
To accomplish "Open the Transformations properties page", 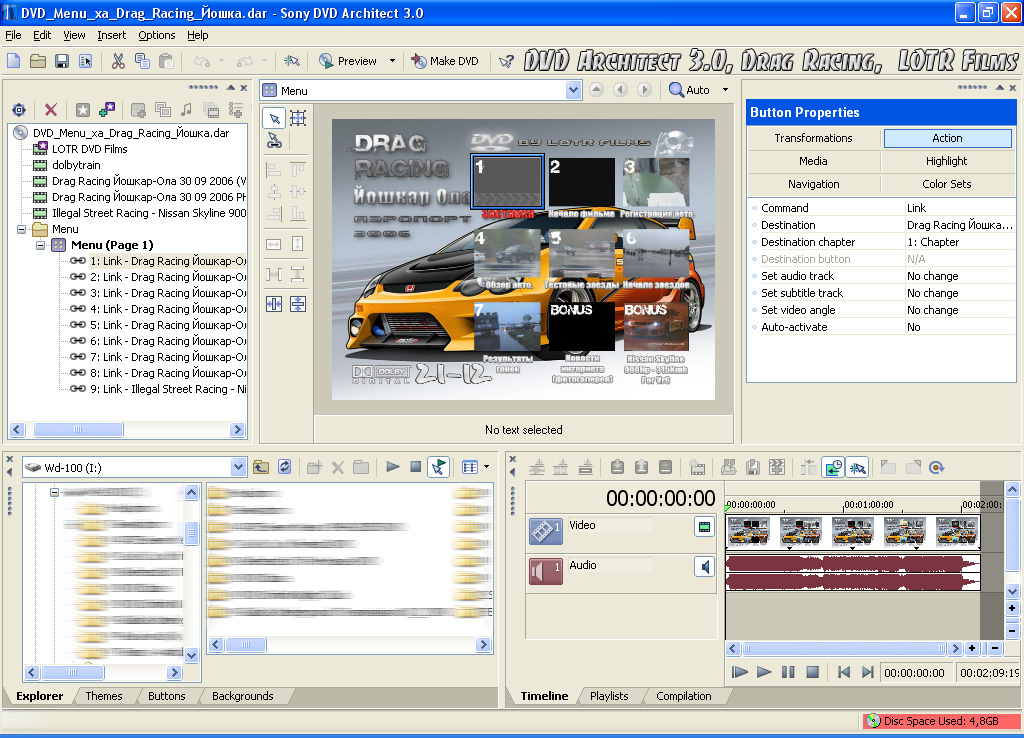I will pos(814,138).
